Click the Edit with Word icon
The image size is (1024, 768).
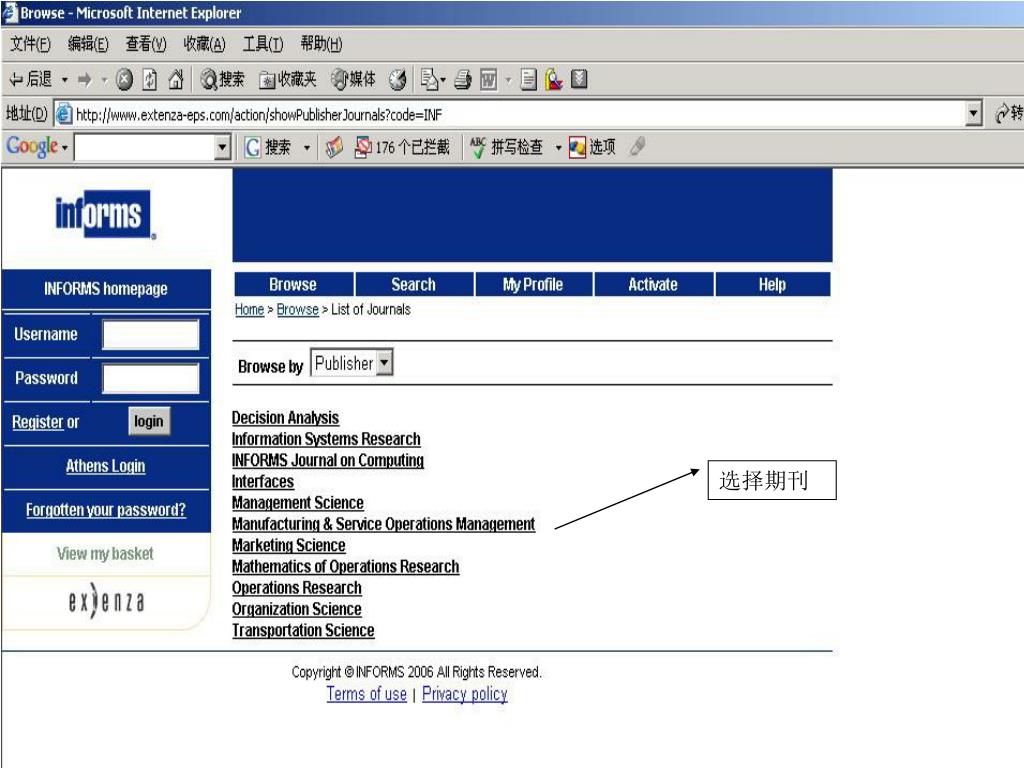(x=488, y=80)
